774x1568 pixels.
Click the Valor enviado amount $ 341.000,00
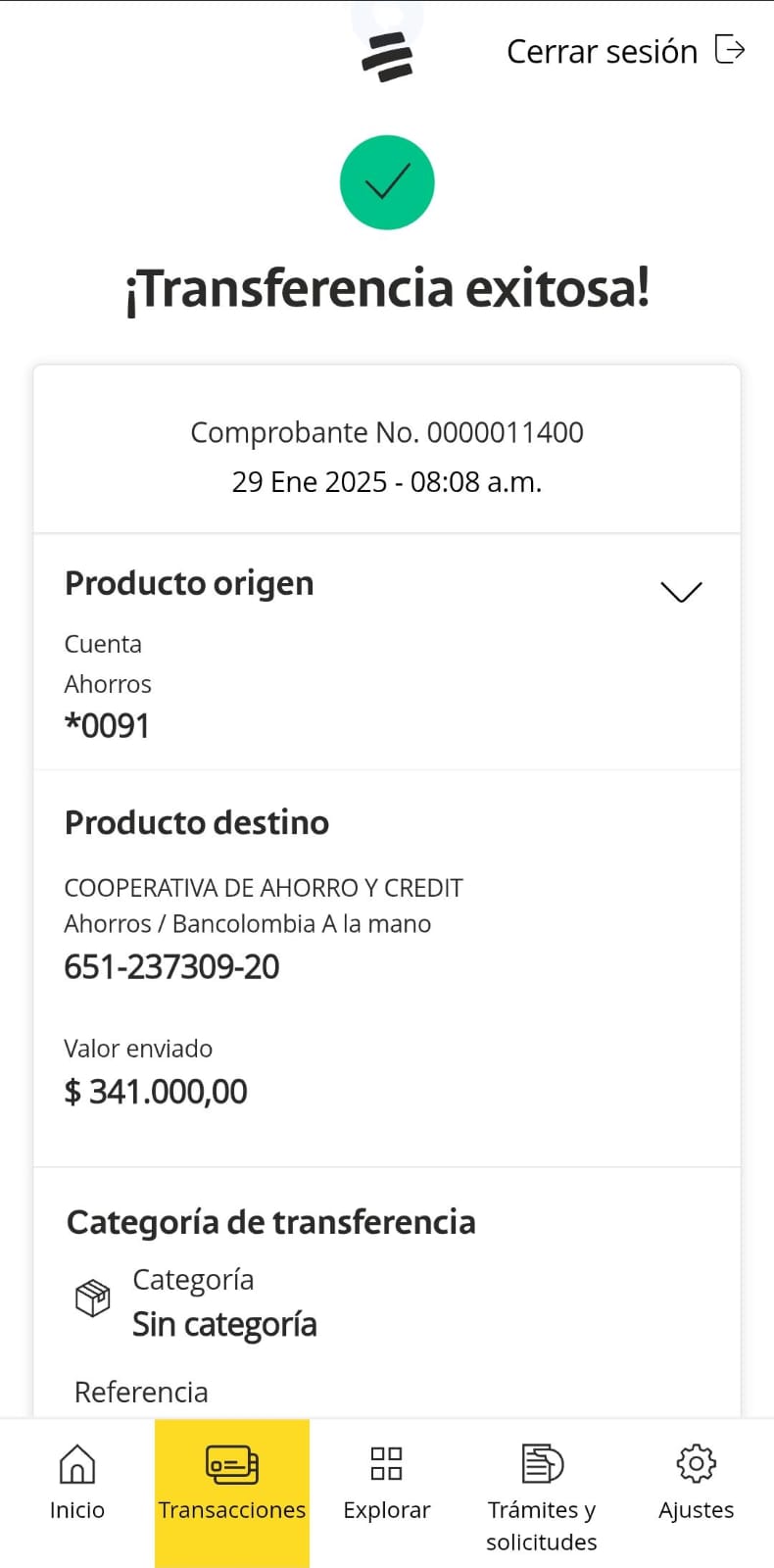click(156, 1092)
